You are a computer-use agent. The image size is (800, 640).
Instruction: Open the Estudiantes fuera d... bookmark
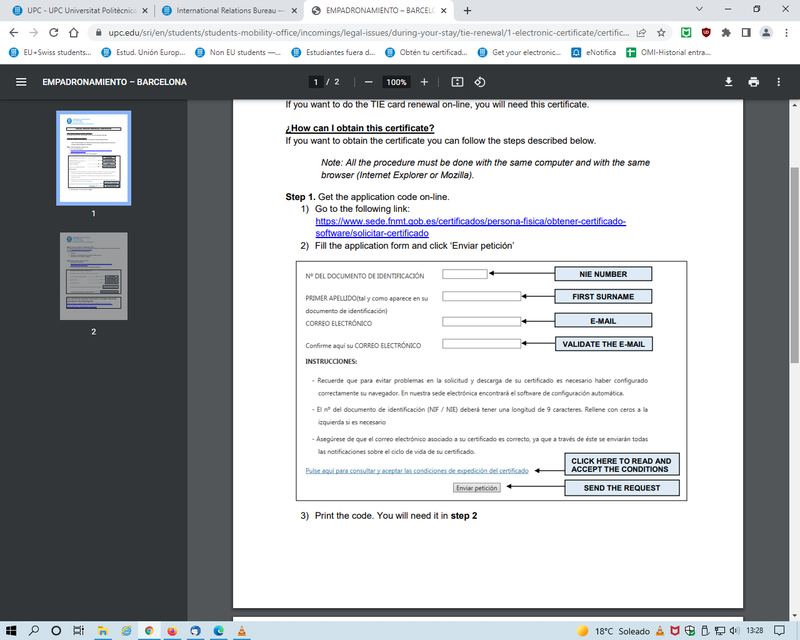(333, 52)
